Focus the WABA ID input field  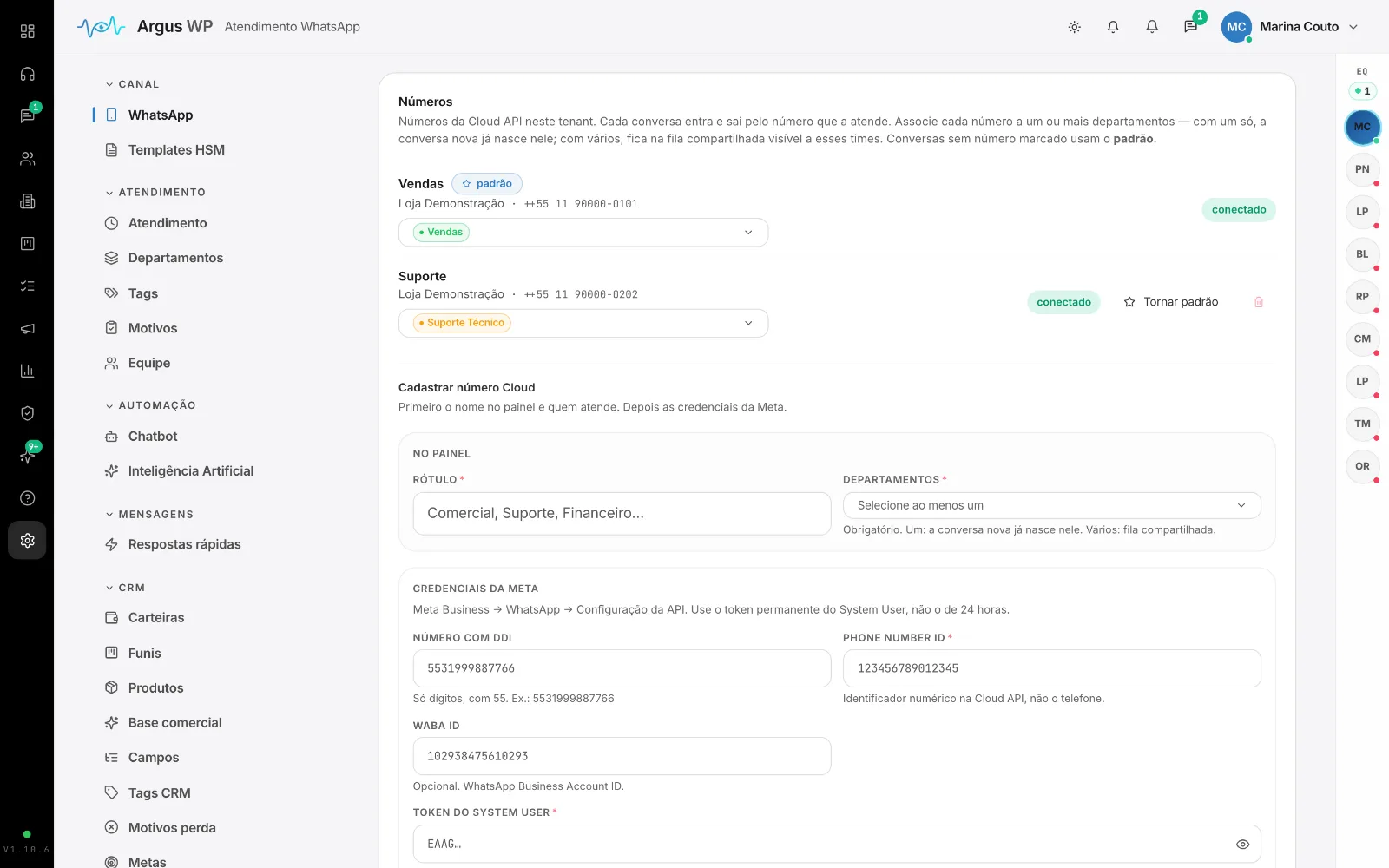click(622, 756)
